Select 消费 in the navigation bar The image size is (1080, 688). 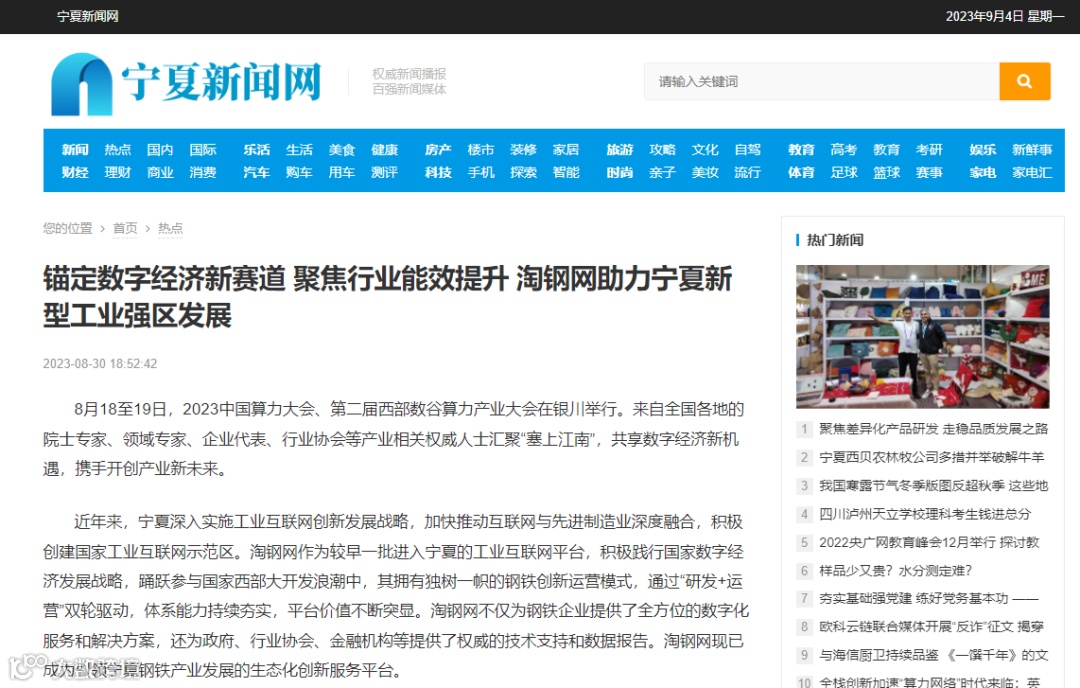tap(202, 172)
